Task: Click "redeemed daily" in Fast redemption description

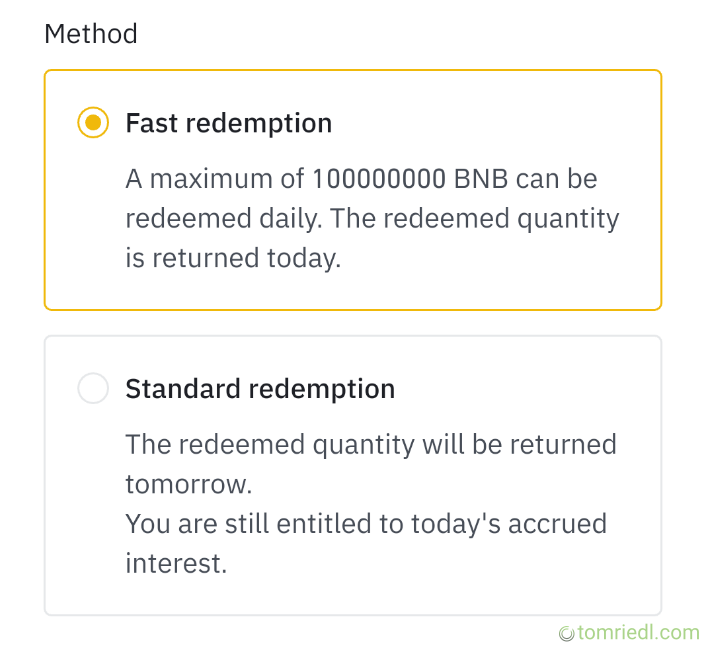Action: coord(224,219)
